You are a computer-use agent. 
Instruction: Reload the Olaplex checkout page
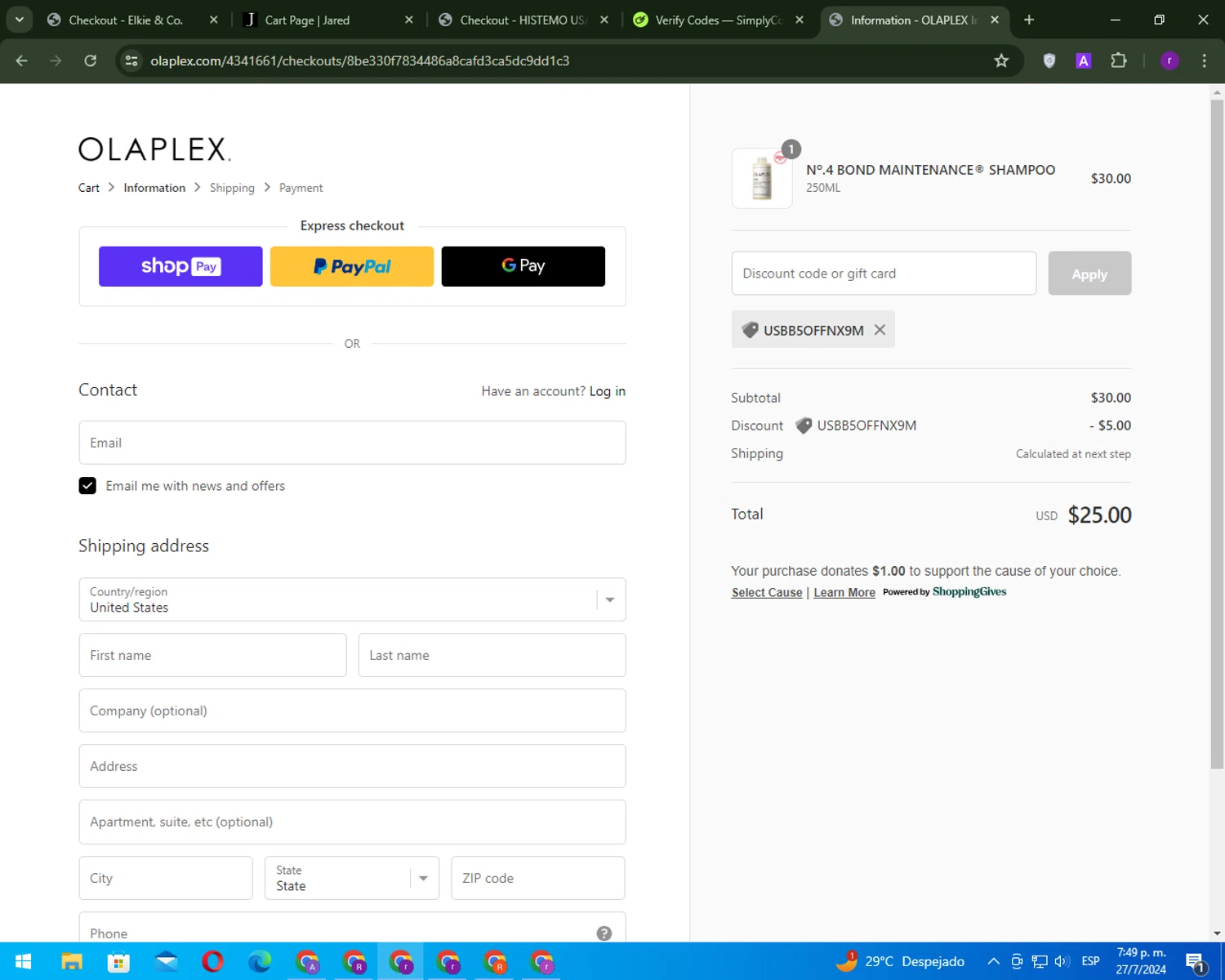coord(91,60)
